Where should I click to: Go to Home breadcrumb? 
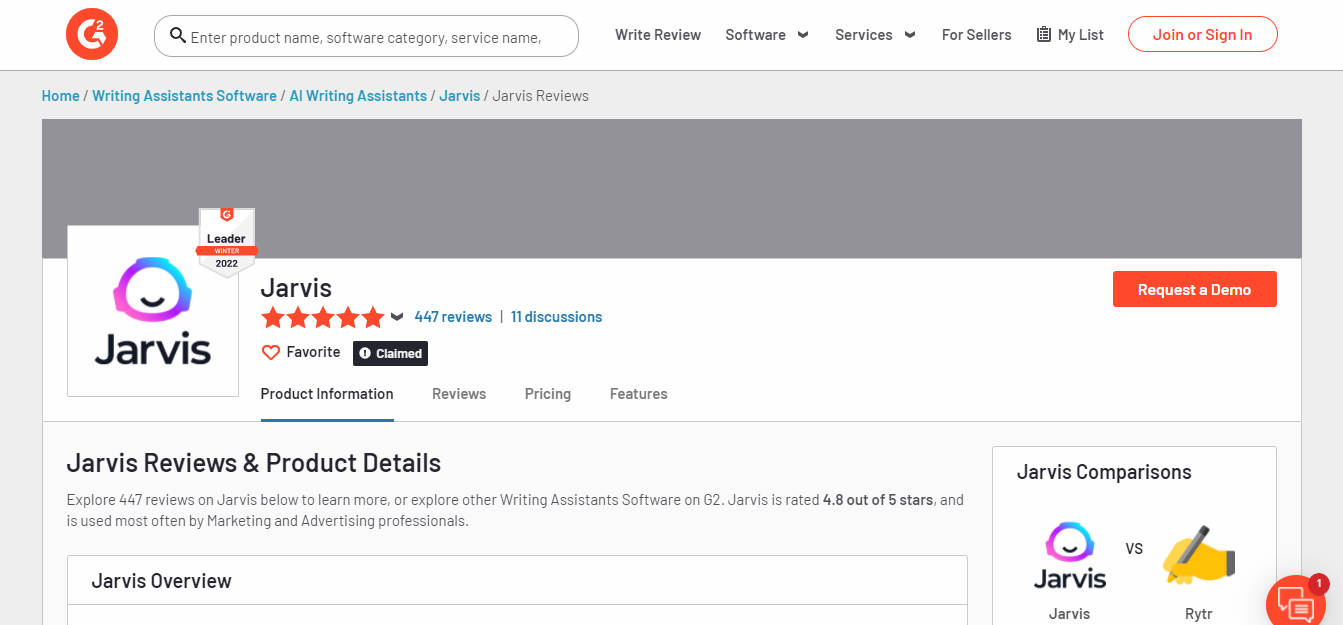click(x=60, y=96)
